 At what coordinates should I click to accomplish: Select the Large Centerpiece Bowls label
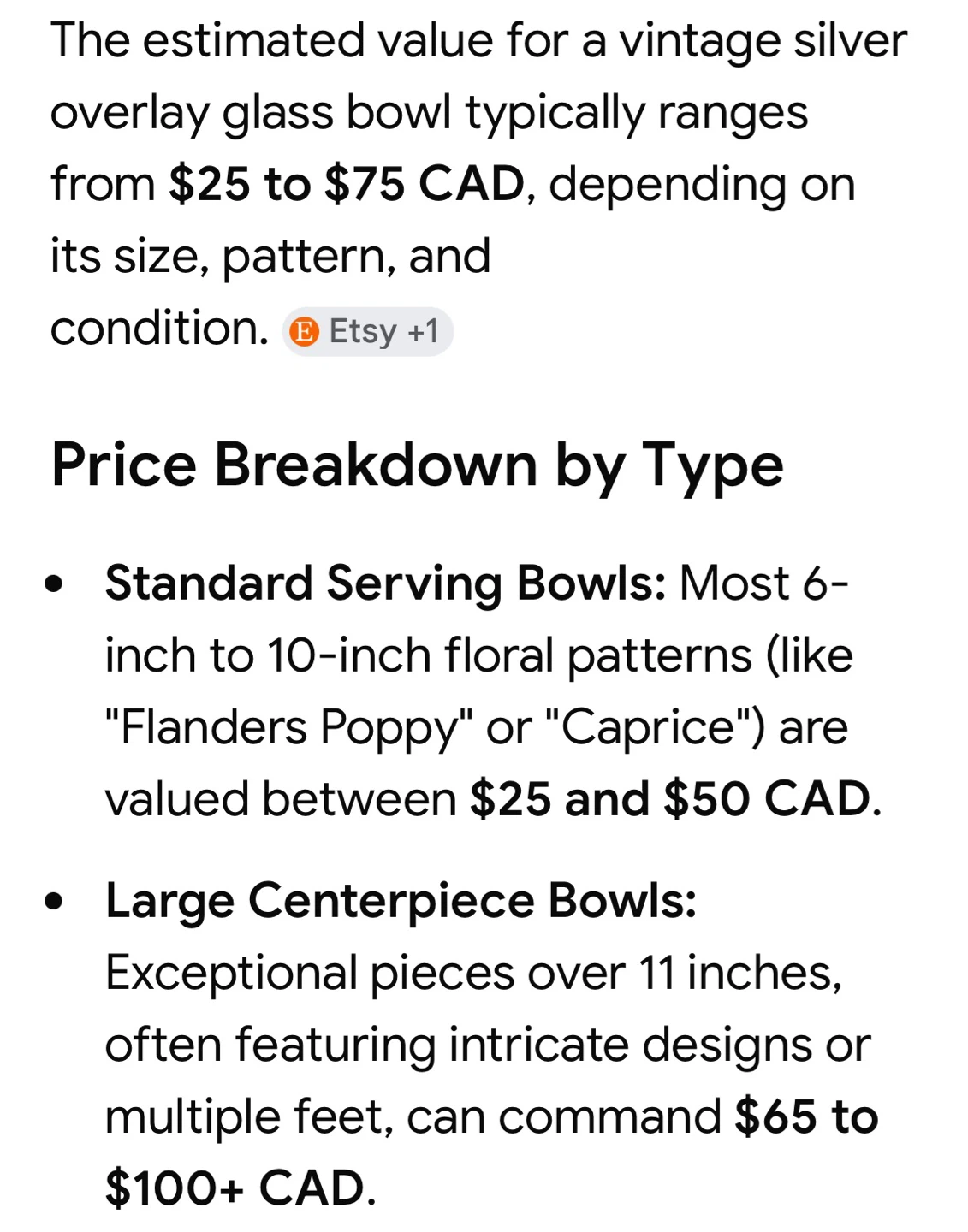pyautogui.click(x=401, y=902)
